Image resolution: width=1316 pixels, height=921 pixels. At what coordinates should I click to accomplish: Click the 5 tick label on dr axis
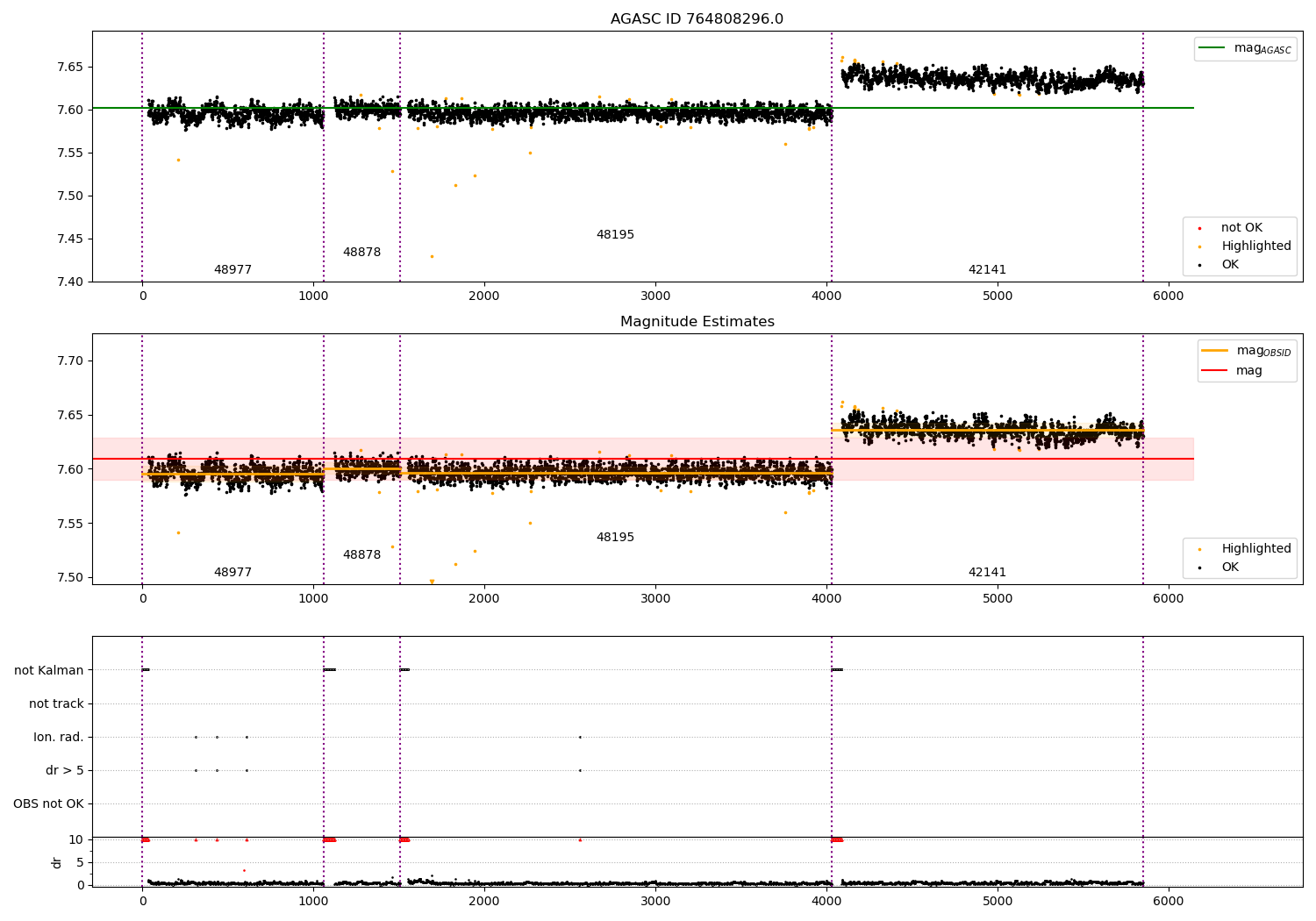(80, 863)
